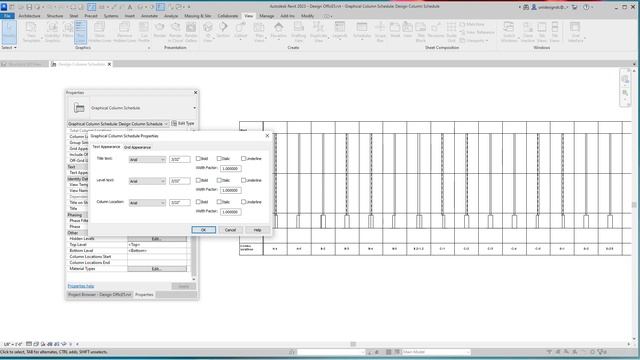Enable Bold for Column Location text
640x360 pixels.
(x=198, y=202)
